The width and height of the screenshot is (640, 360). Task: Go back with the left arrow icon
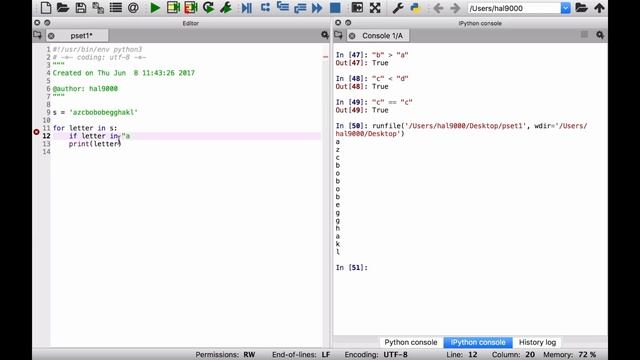pyautogui.click(x=438, y=8)
